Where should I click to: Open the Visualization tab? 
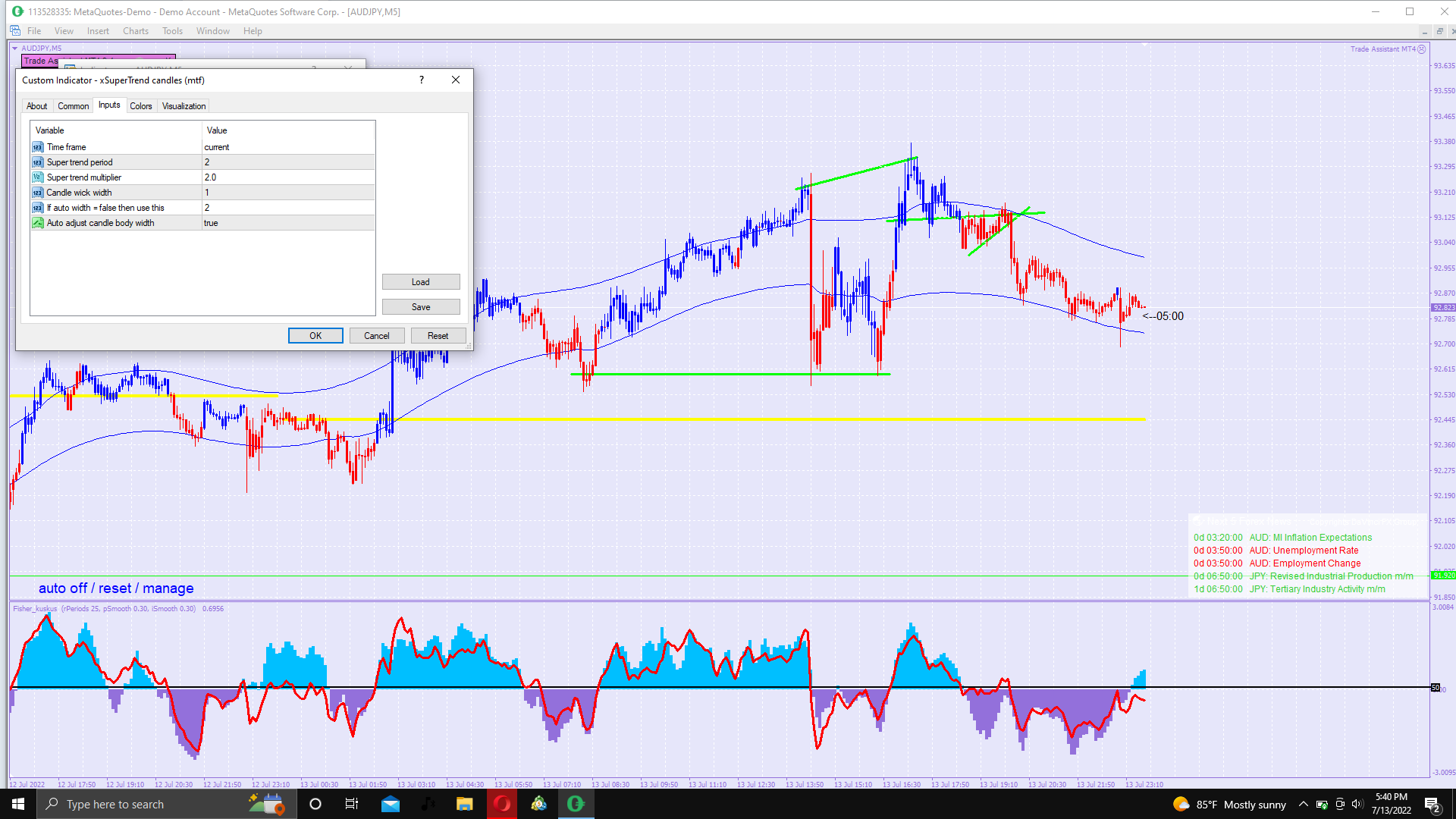coord(184,106)
